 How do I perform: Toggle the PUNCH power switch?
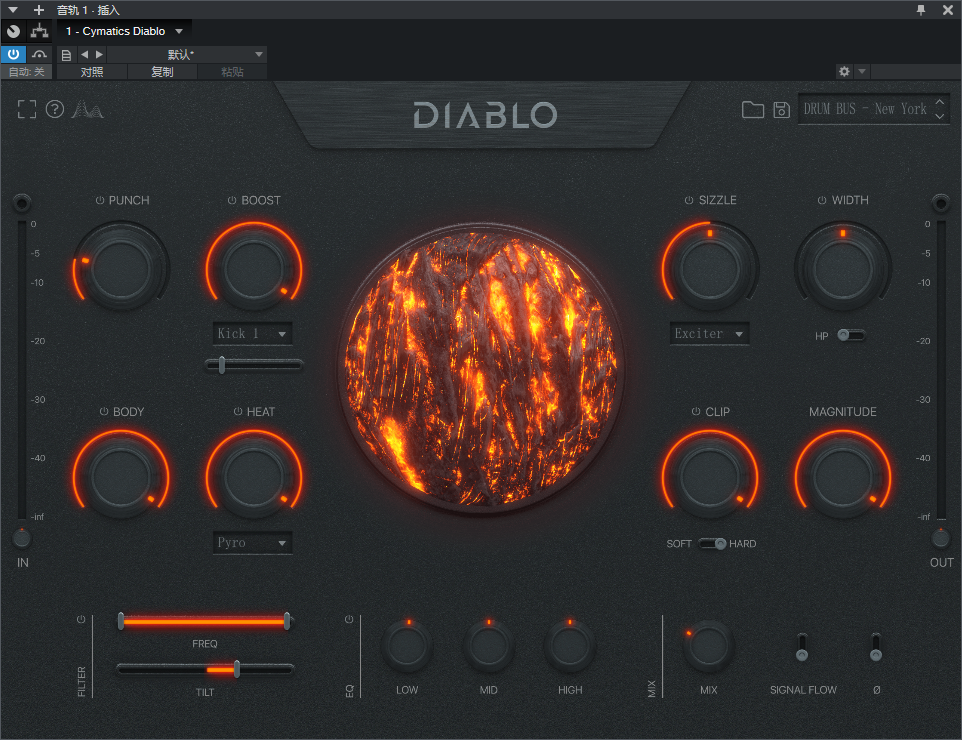tap(99, 201)
